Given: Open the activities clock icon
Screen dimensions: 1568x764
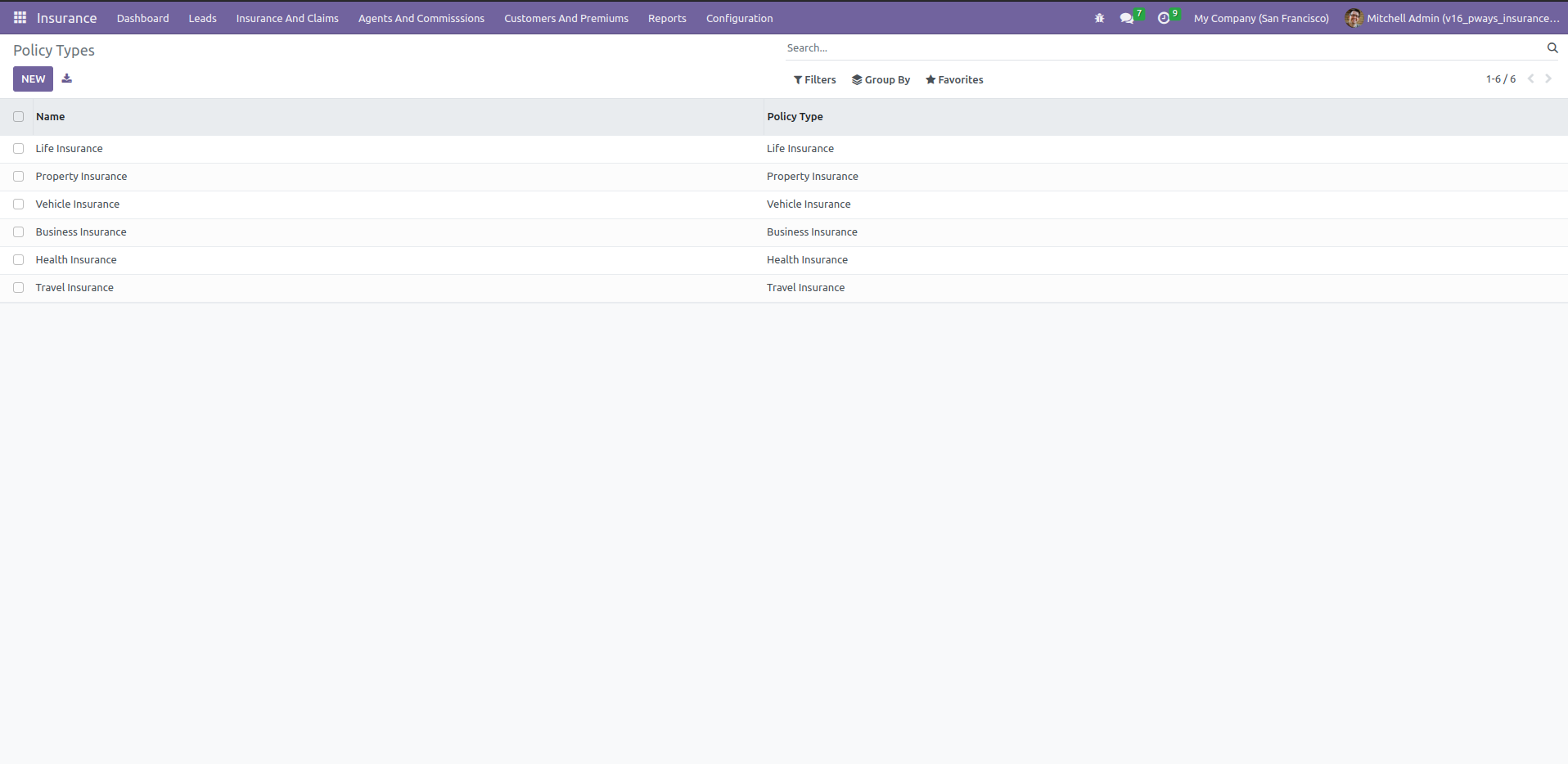Looking at the screenshot, I should click(1164, 18).
